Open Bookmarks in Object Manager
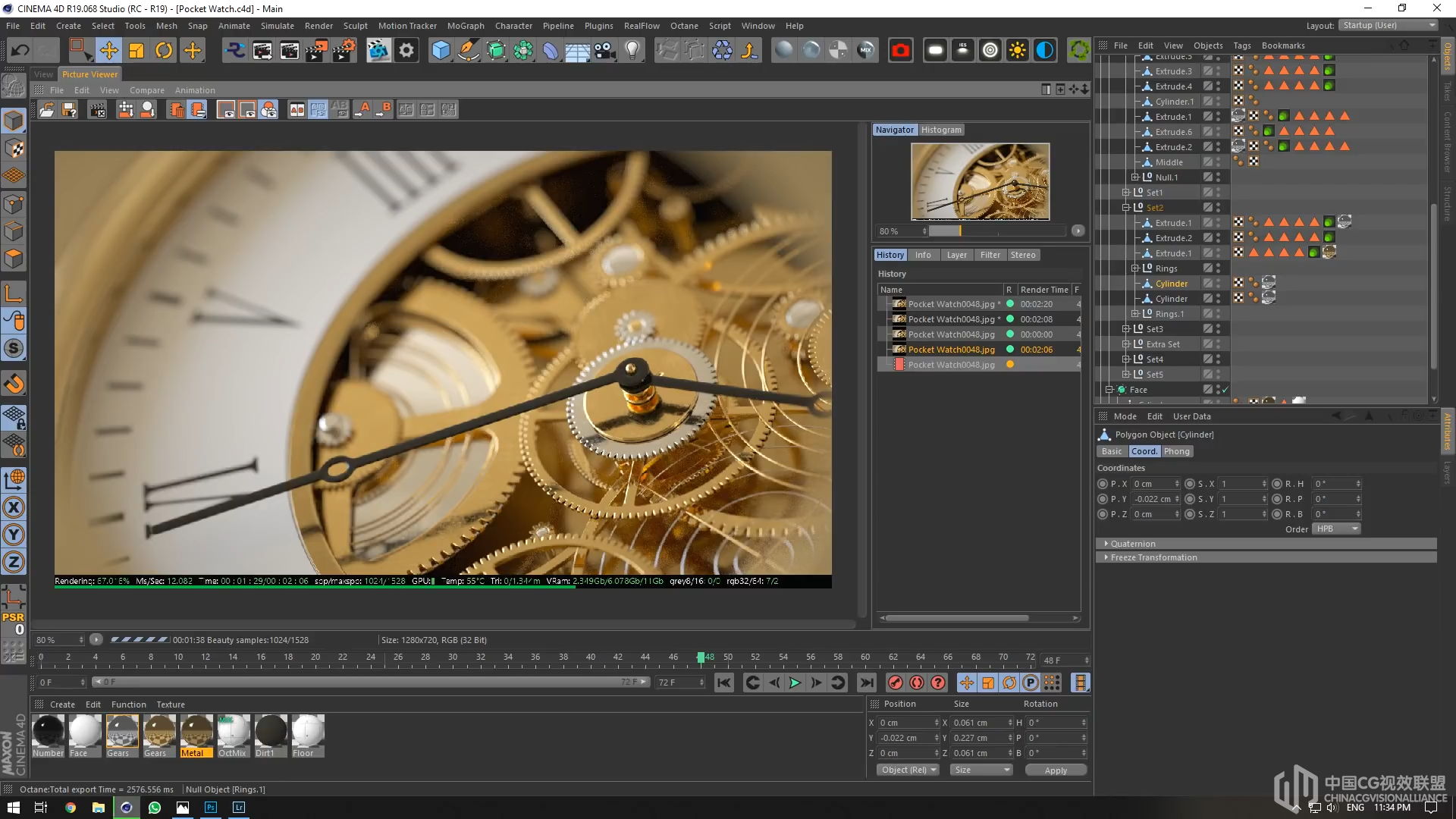 pos(1283,45)
